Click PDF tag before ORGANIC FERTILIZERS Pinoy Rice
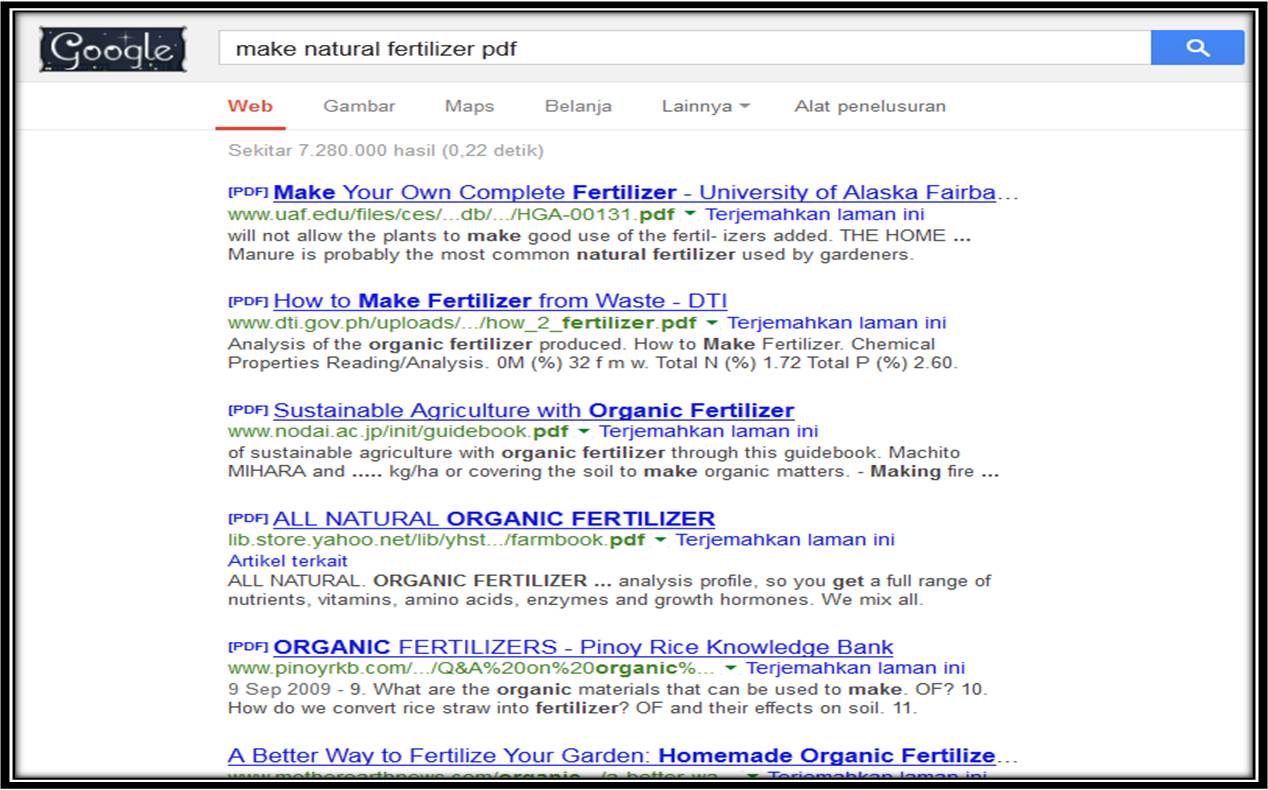 248,646
